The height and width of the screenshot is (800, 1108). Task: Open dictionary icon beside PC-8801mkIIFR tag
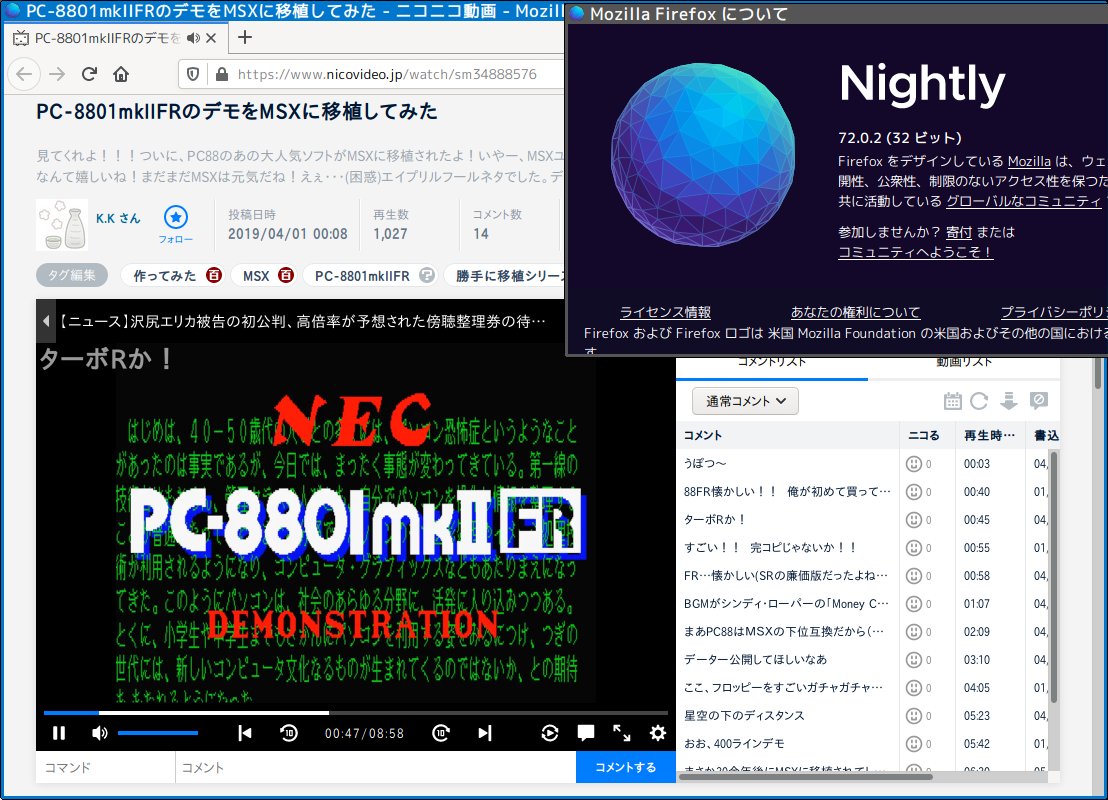pos(426,275)
